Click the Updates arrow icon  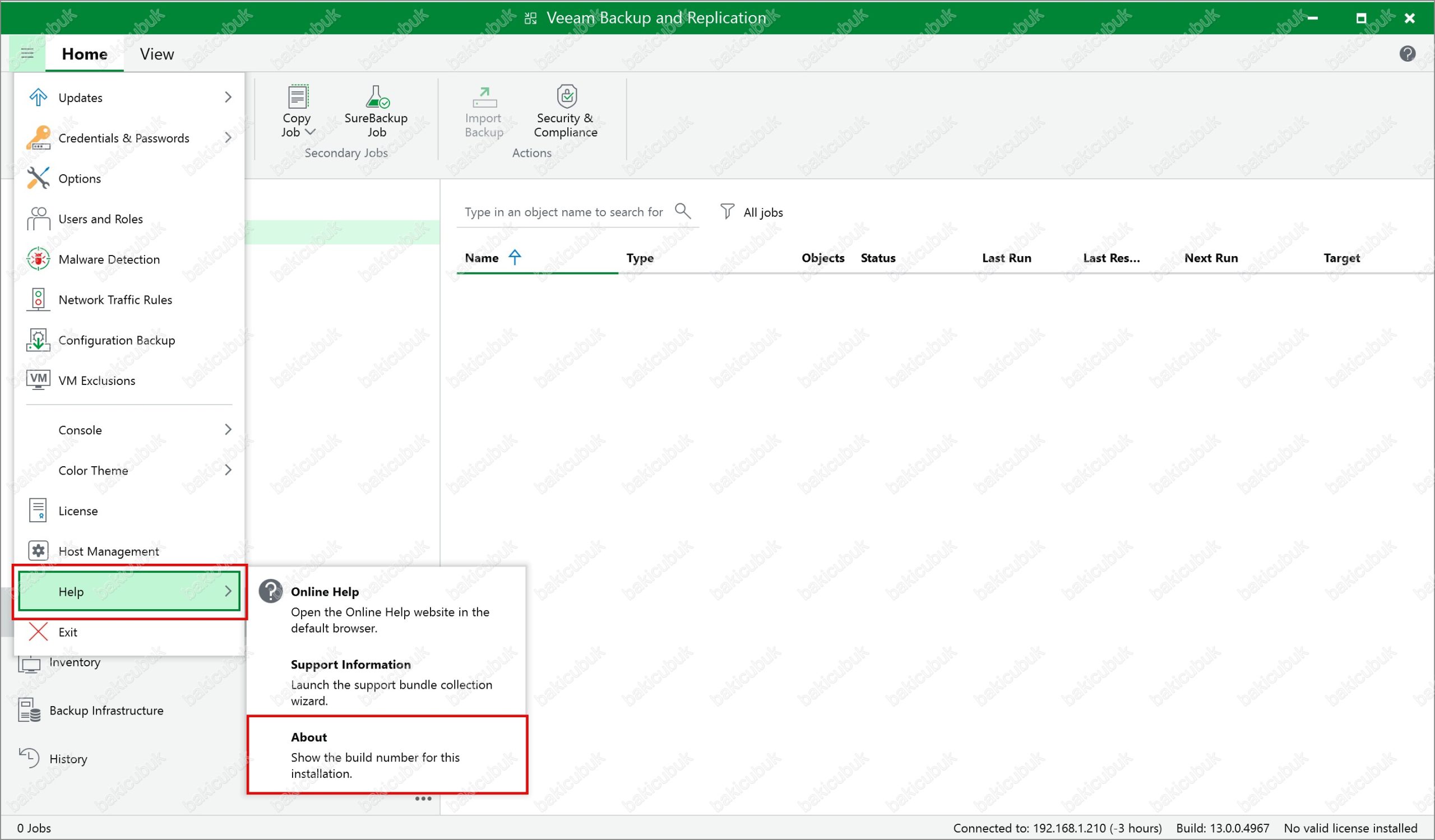pyautogui.click(x=38, y=98)
